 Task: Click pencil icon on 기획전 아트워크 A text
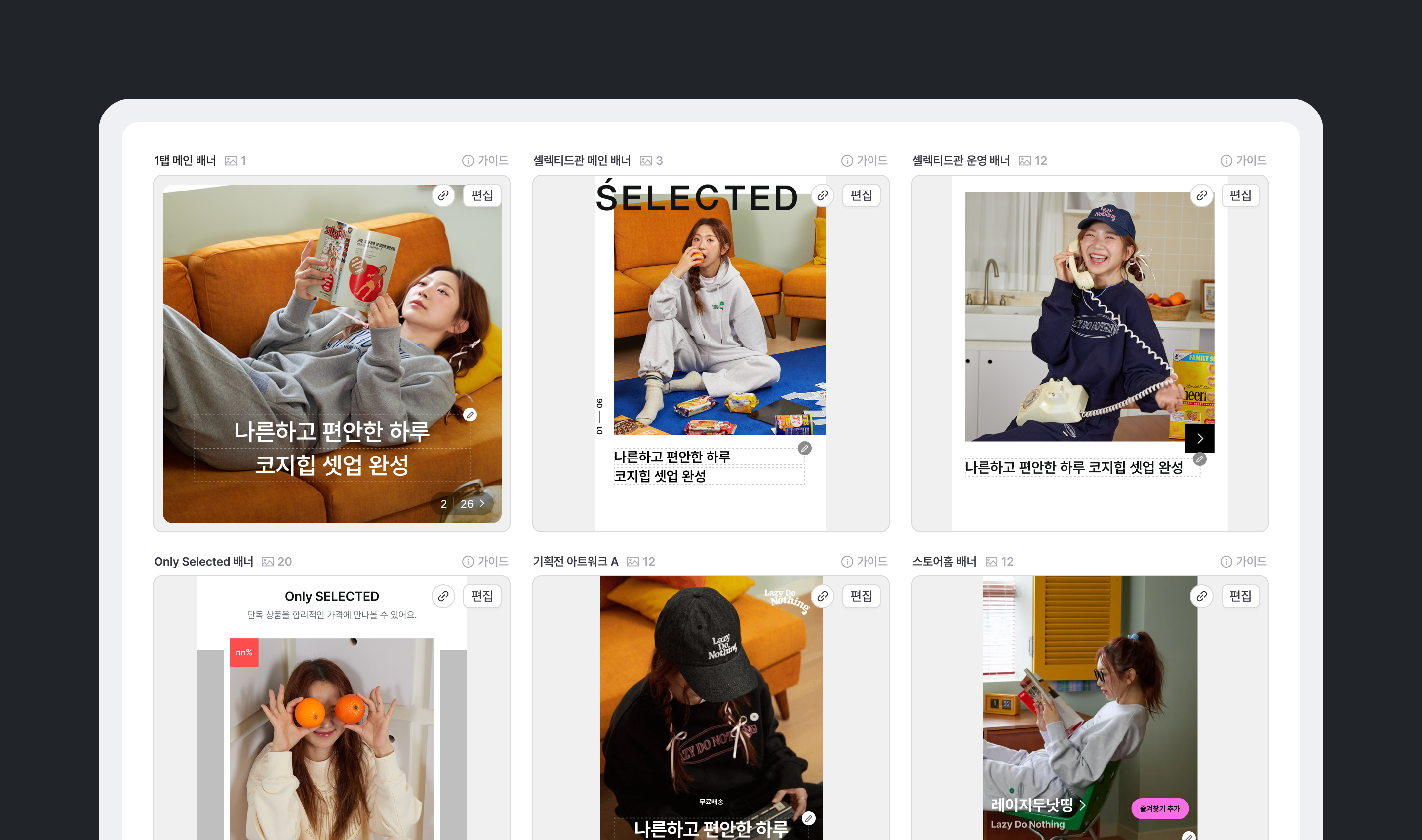pos(809,818)
